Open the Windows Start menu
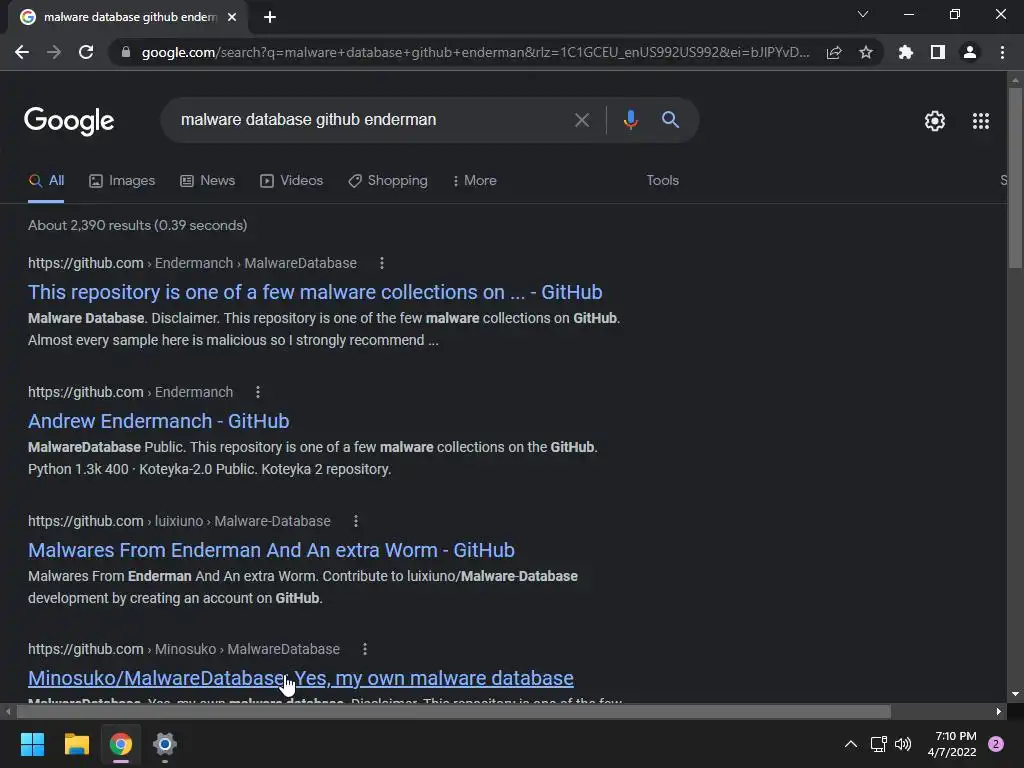This screenshot has width=1024, height=768. (x=32, y=744)
